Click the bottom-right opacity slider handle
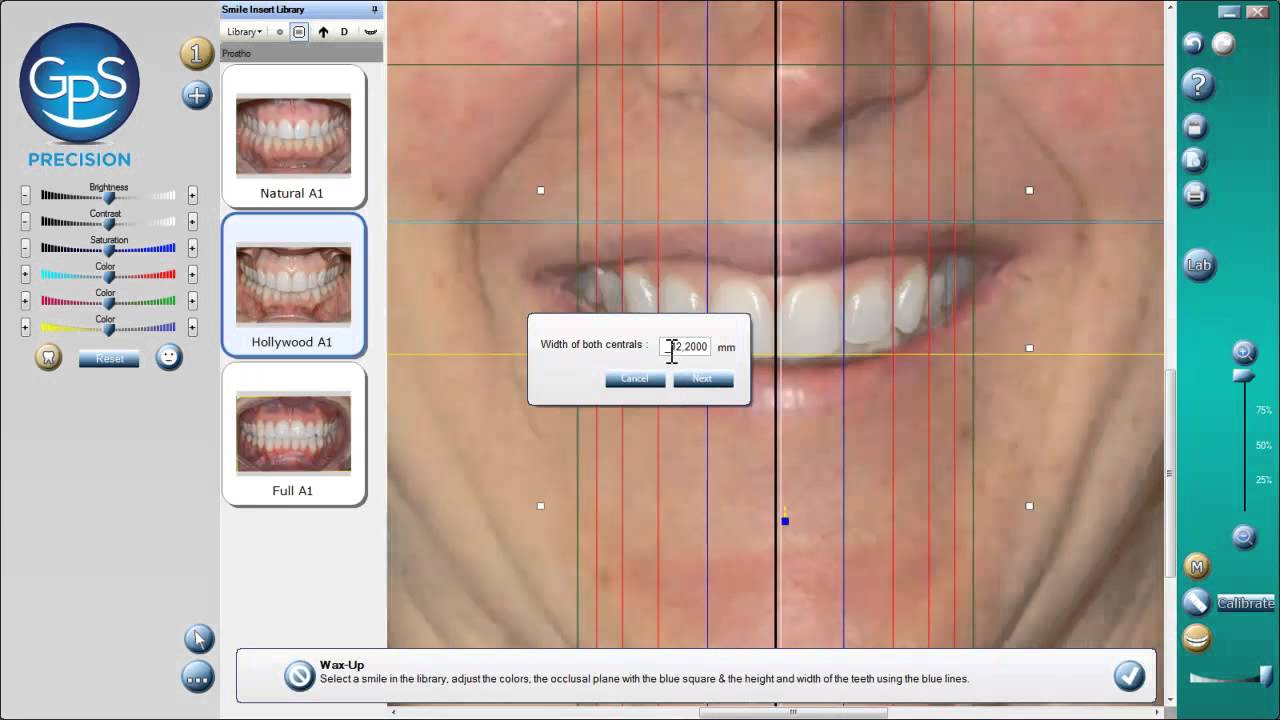The width and height of the screenshot is (1280, 720). coord(1266,675)
